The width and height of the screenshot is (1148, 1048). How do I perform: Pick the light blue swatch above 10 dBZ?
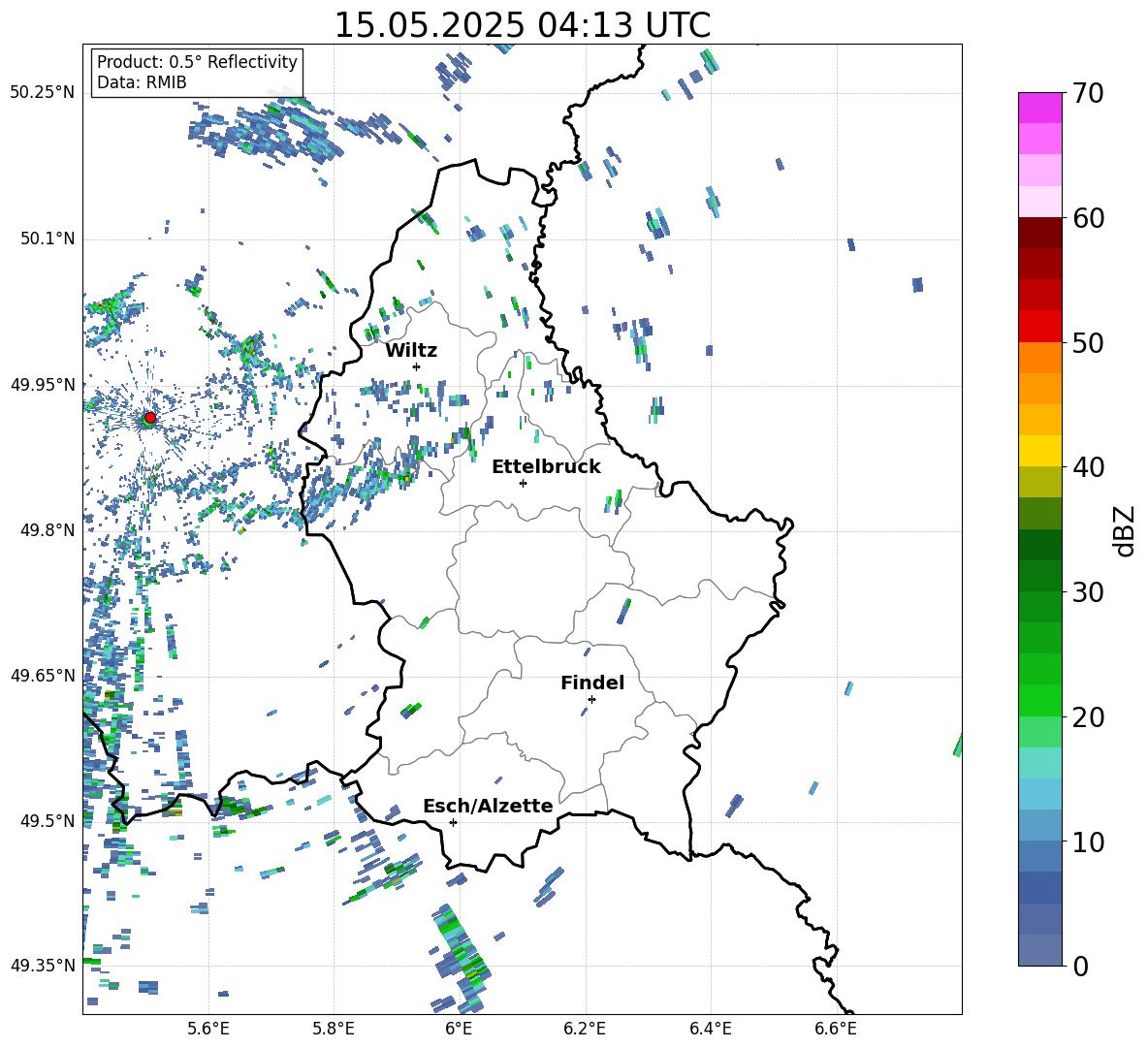tap(1040, 825)
